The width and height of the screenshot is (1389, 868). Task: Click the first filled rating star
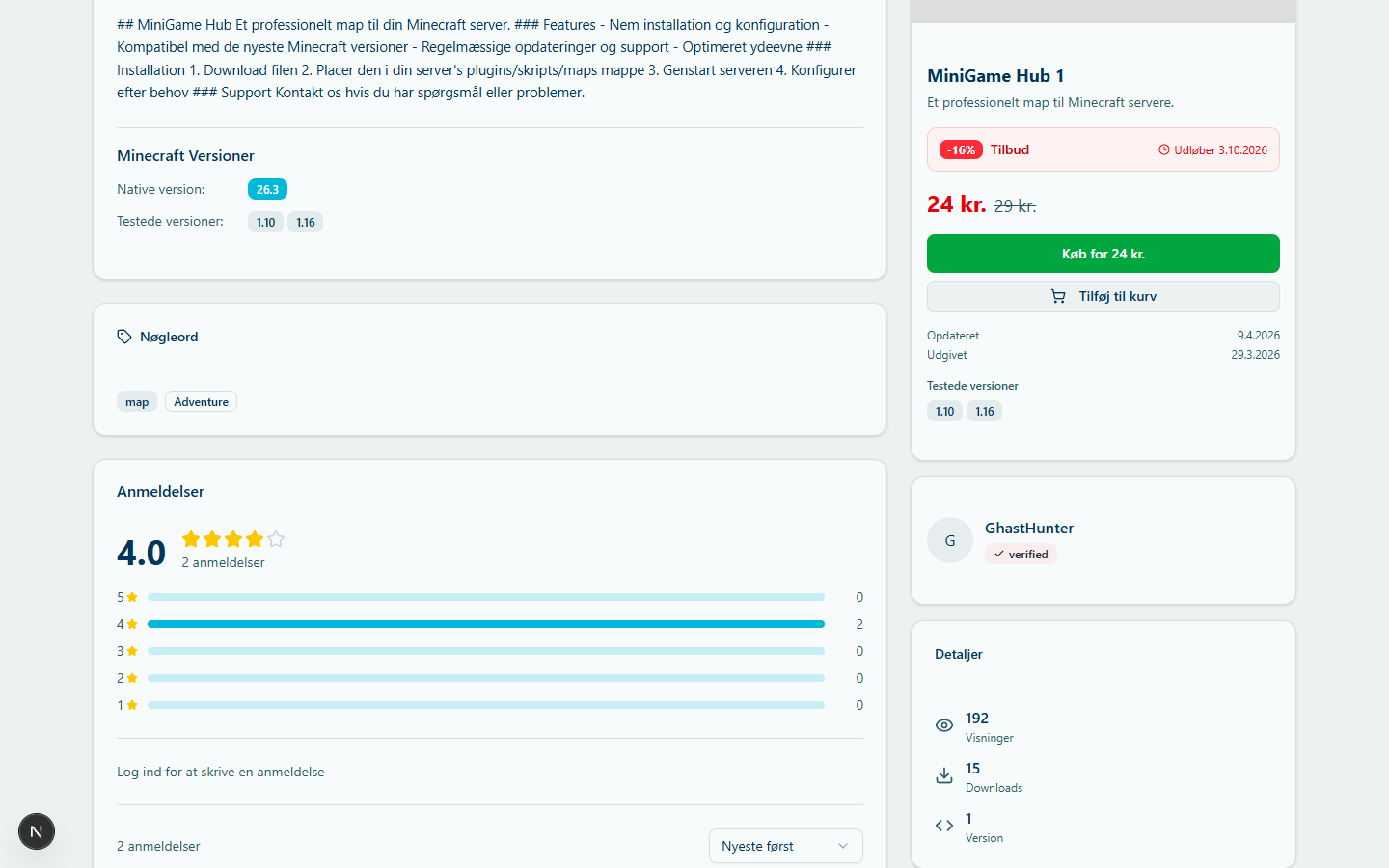tap(191, 539)
